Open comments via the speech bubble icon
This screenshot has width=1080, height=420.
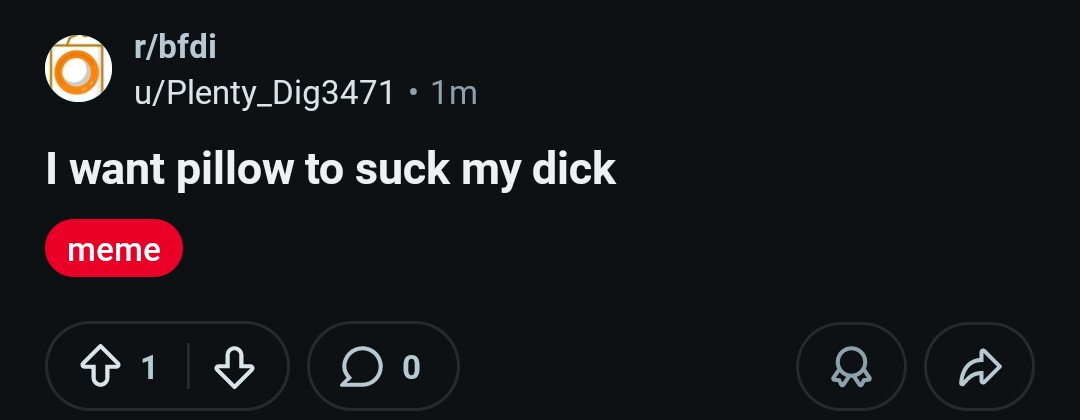361,367
